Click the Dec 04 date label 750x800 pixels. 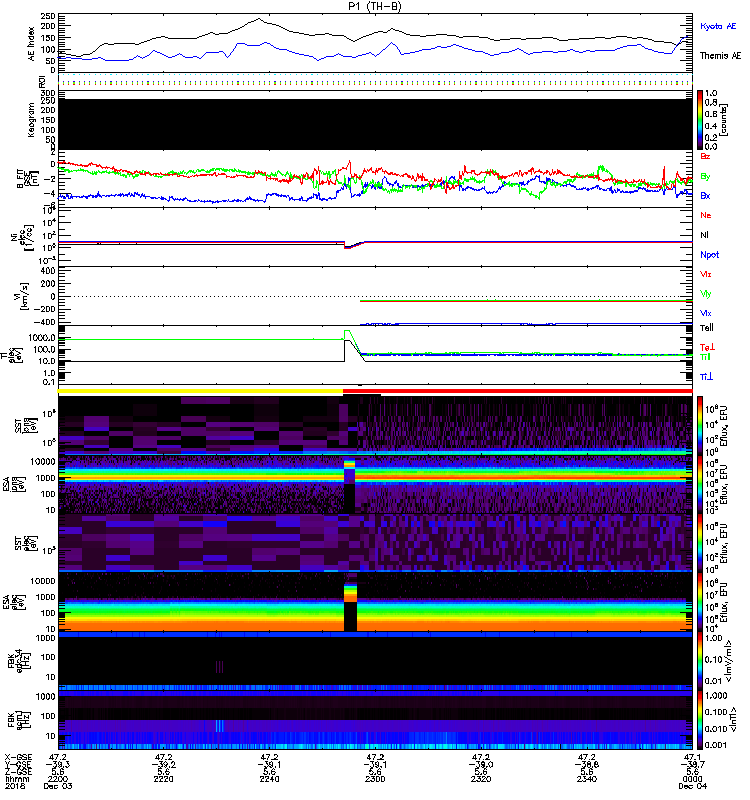(692, 786)
